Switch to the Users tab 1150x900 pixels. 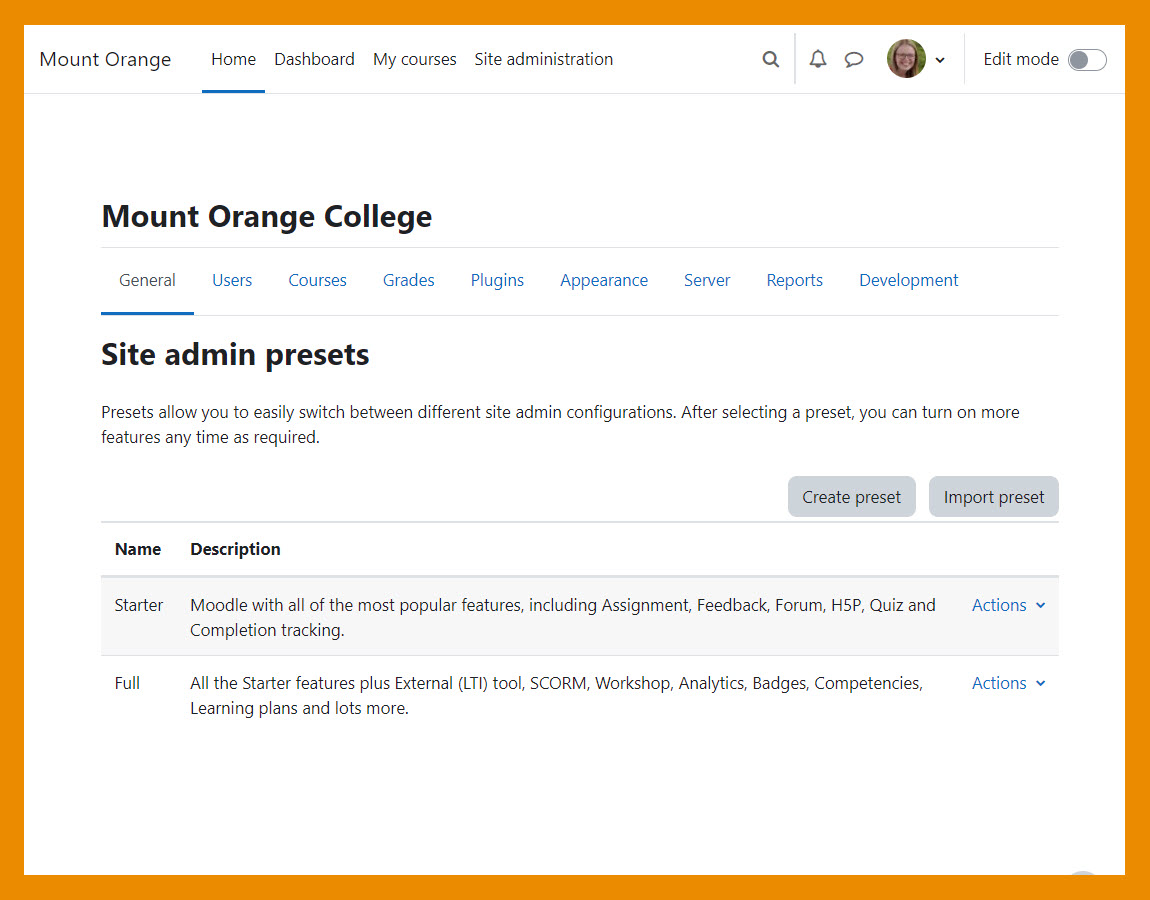(232, 280)
